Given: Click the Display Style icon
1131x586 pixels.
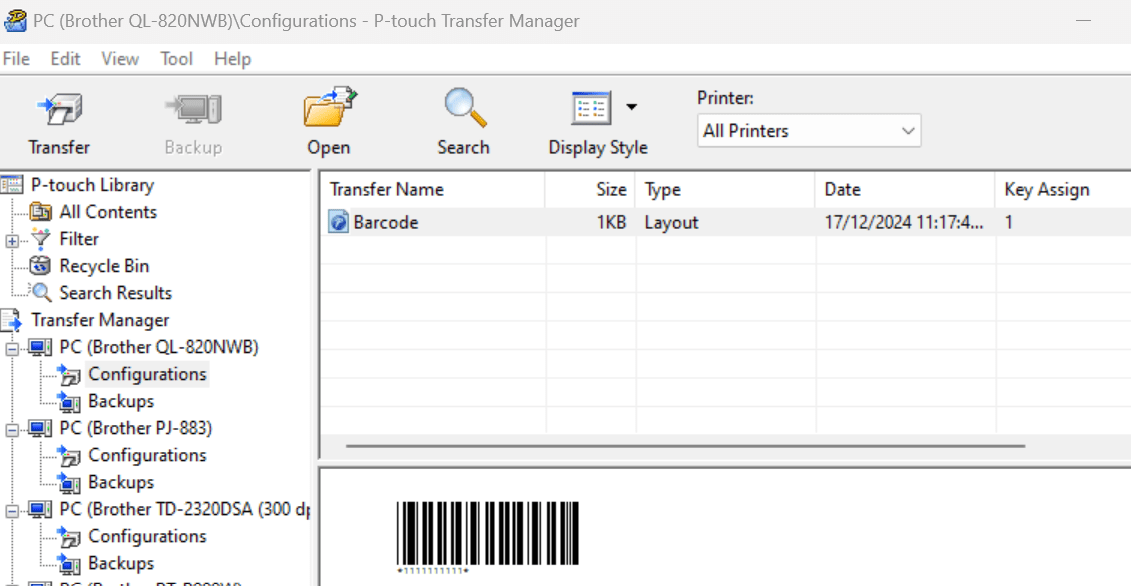Looking at the screenshot, I should (591, 109).
